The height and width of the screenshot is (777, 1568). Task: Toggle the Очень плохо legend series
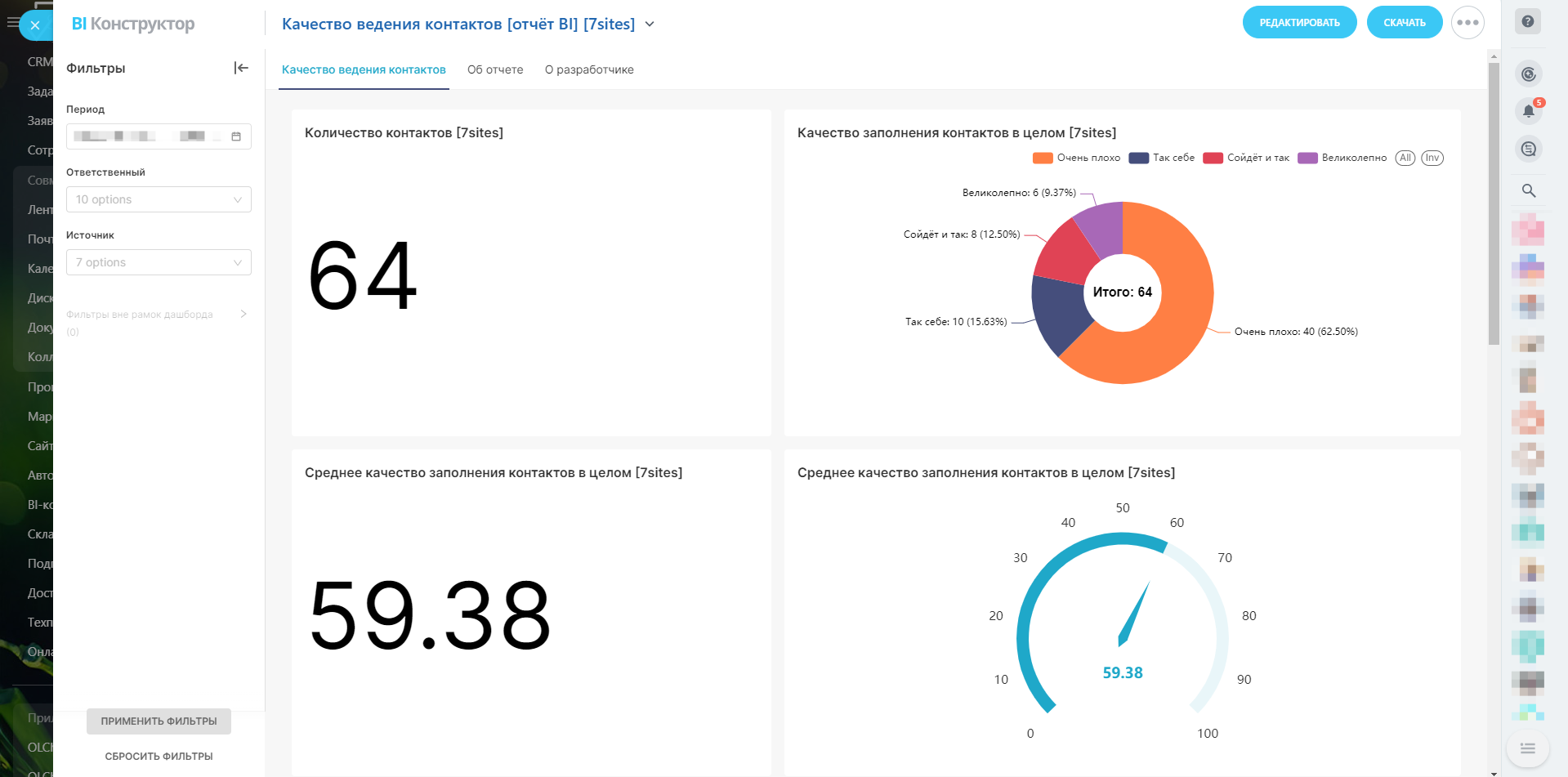1076,158
